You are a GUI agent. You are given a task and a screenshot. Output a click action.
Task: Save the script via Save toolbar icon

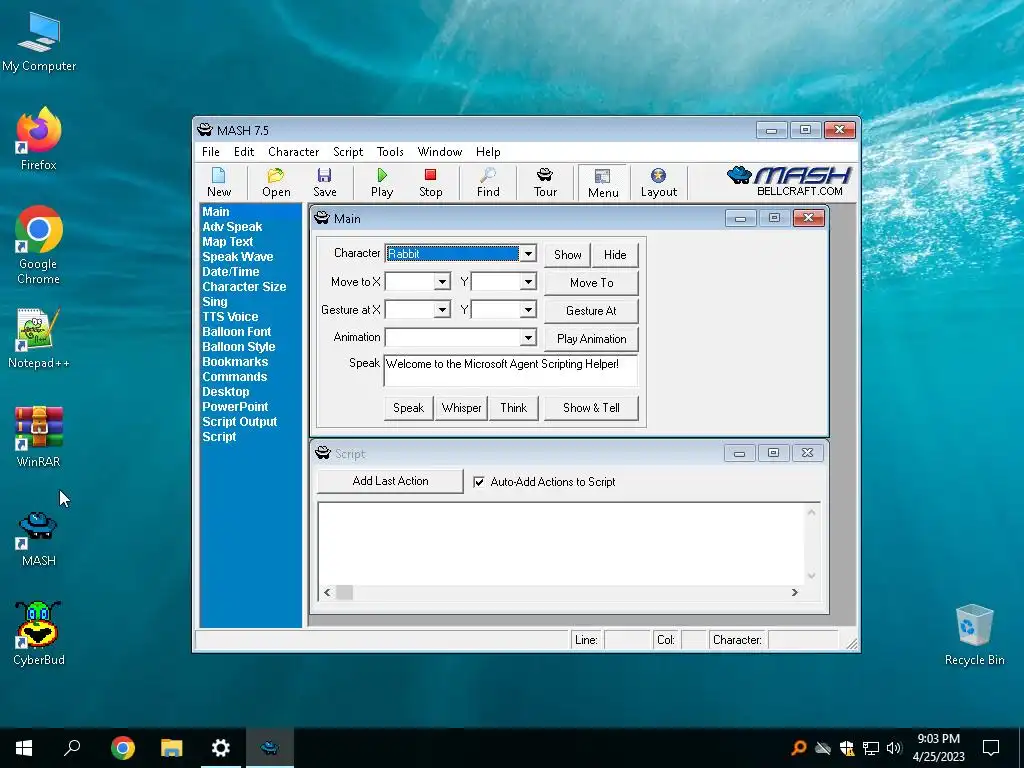[325, 182]
